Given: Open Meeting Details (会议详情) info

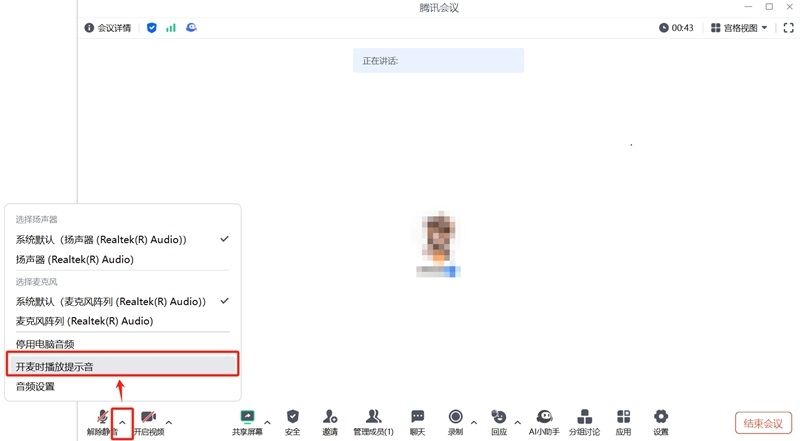Looking at the screenshot, I should point(108,28).
